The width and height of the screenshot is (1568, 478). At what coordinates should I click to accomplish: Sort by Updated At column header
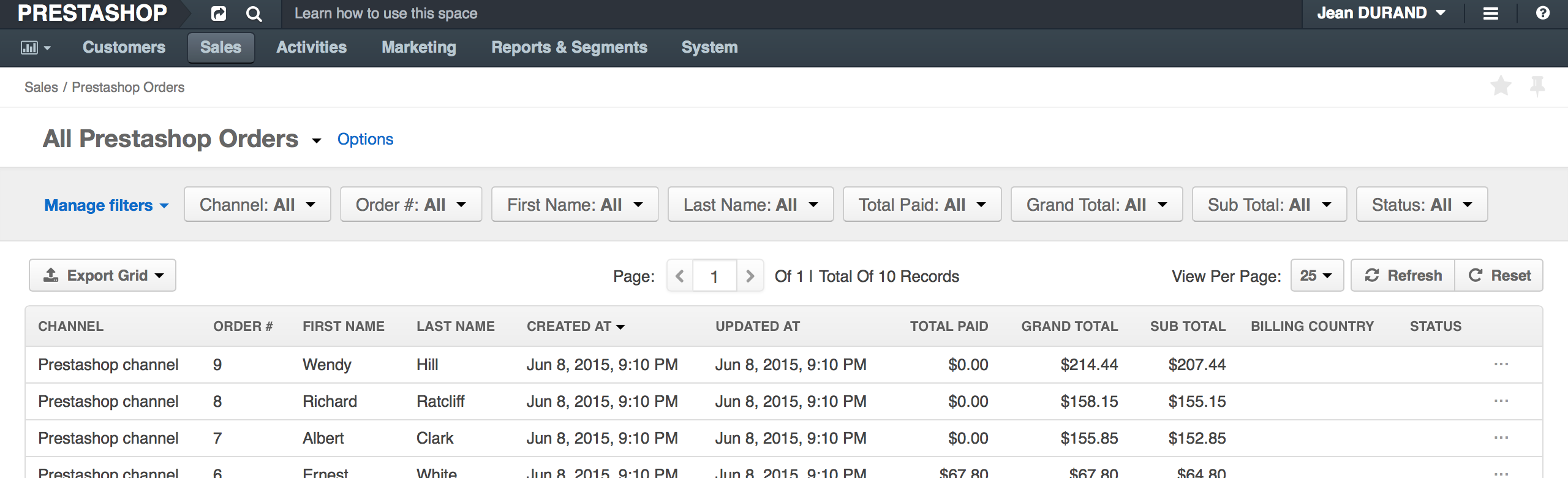click(758, 326)
